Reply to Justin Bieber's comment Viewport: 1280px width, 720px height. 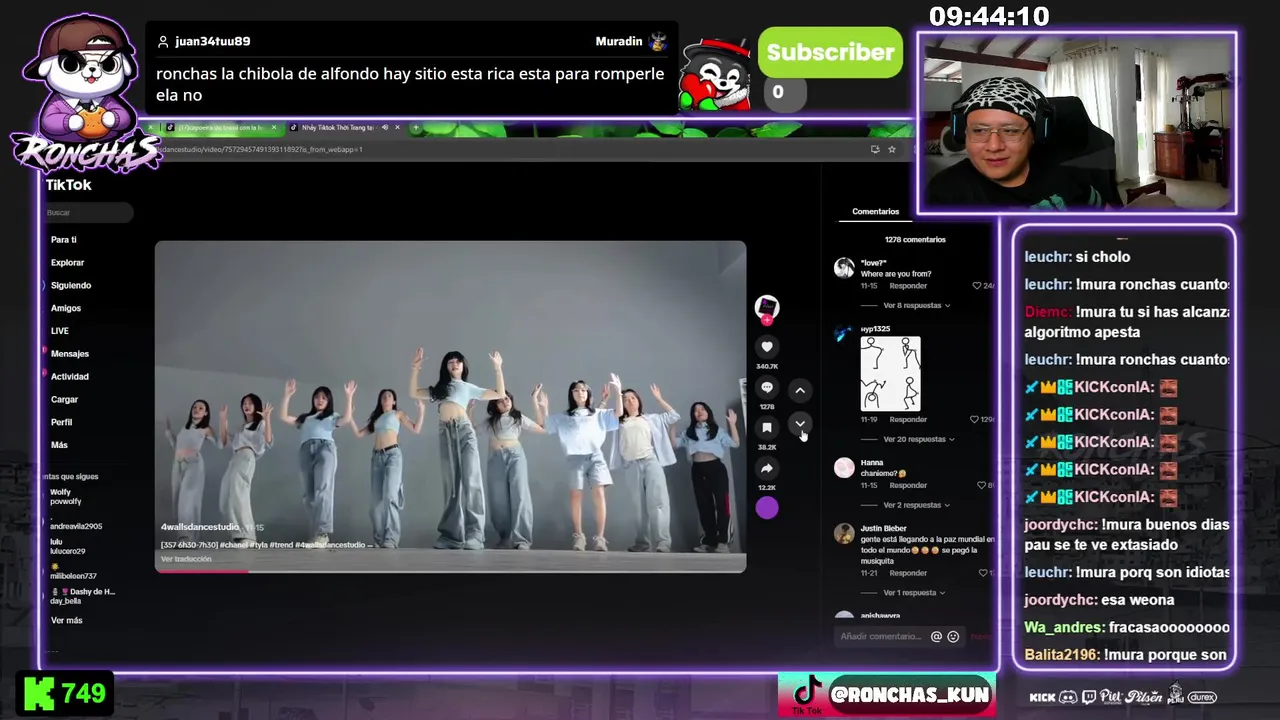pyautogui.click(x=908, y=573)
